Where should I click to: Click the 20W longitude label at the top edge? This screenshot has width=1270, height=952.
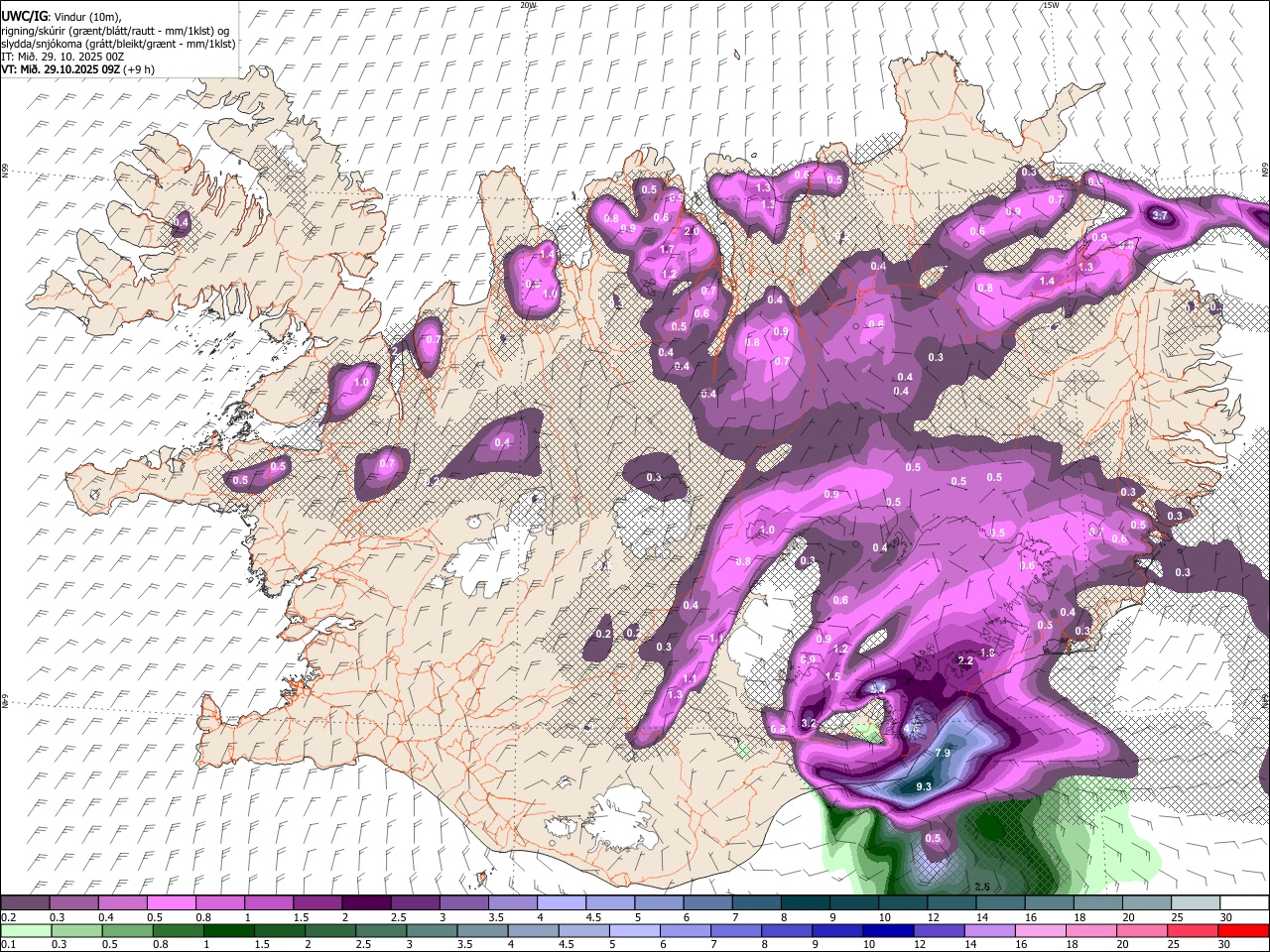pyautogui.click(x=528, y=5)
